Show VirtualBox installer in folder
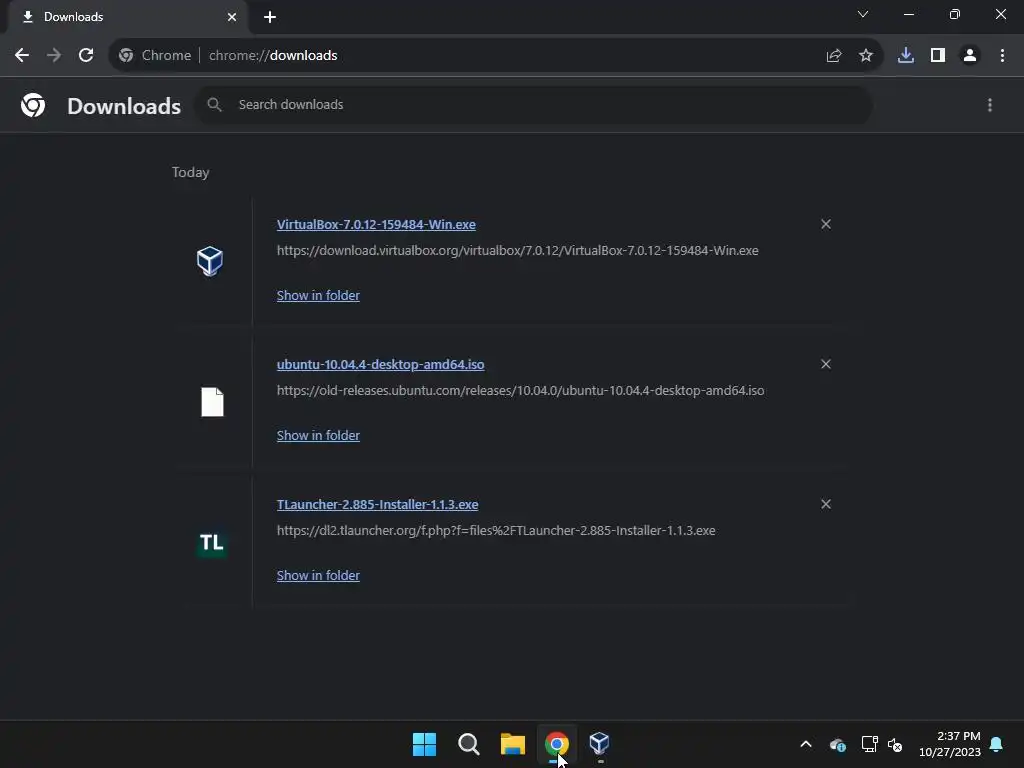1024x768 pixels. pyautogui.click(x=318, y=295)
